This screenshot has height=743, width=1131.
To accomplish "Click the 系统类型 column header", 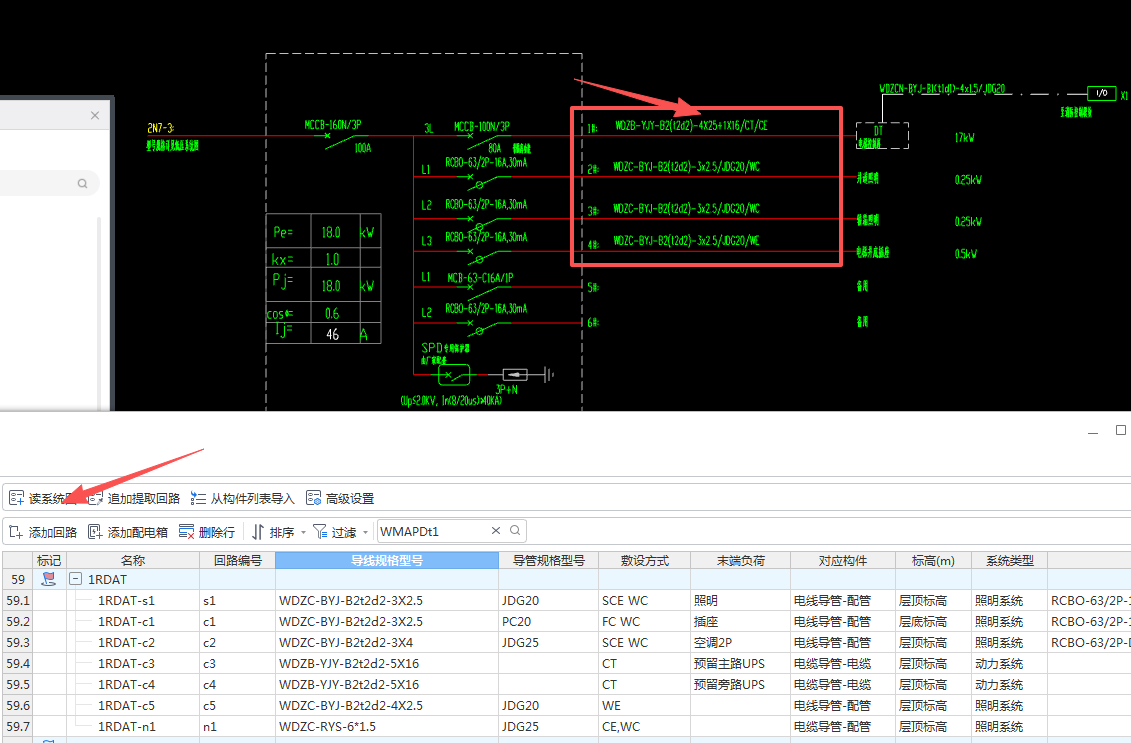I will click(1009, 560).
